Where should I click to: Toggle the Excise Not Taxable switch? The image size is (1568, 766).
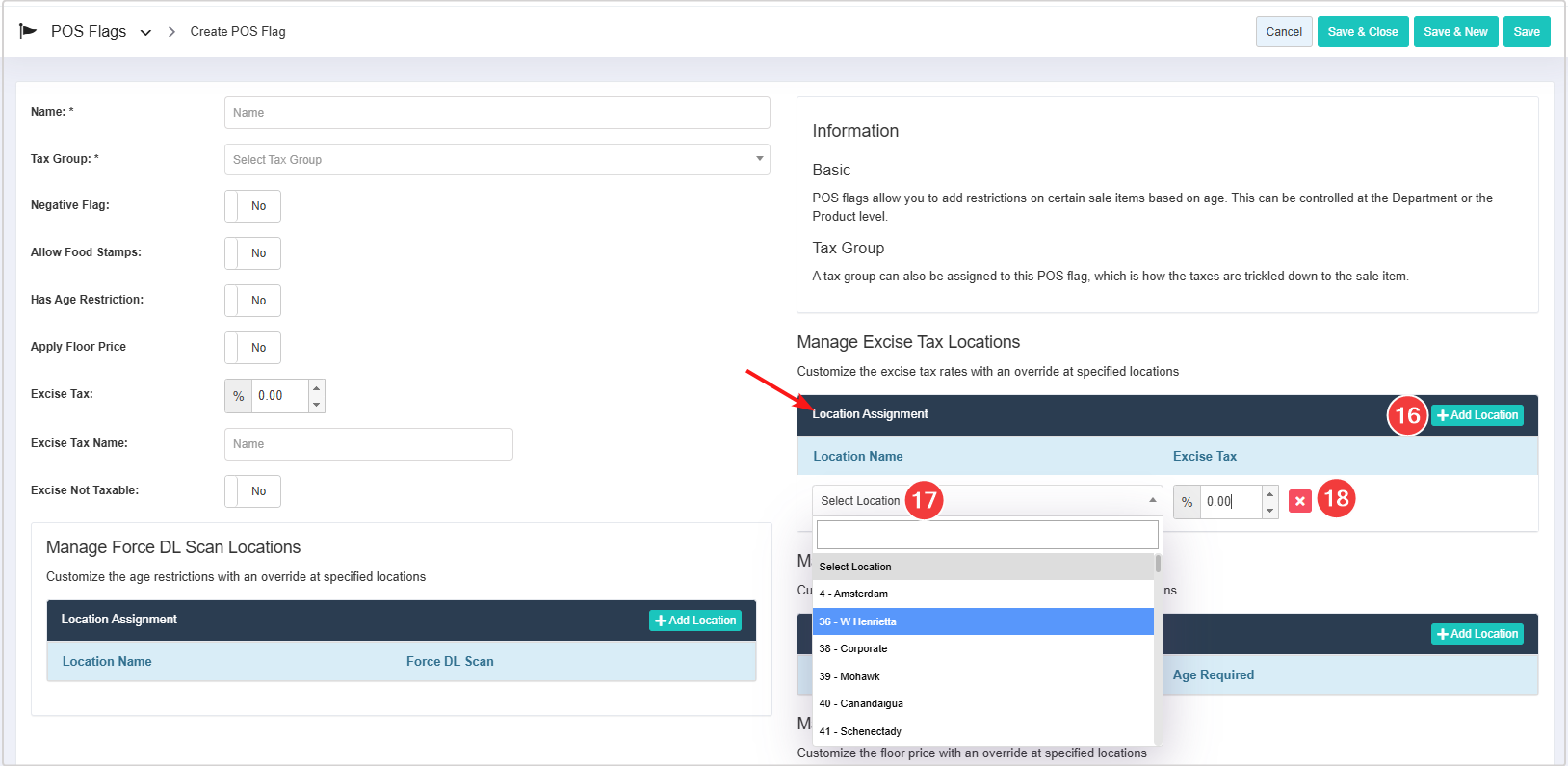click(x=252, y=491)
